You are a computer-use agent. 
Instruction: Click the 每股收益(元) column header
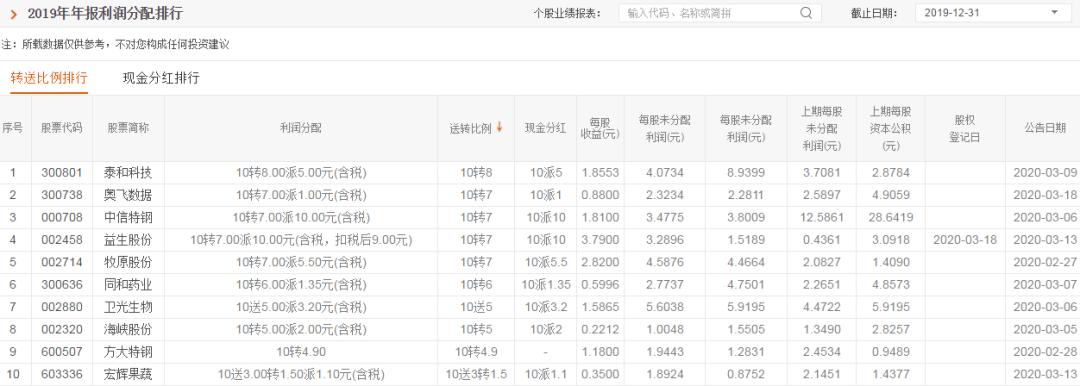(599, 128)
